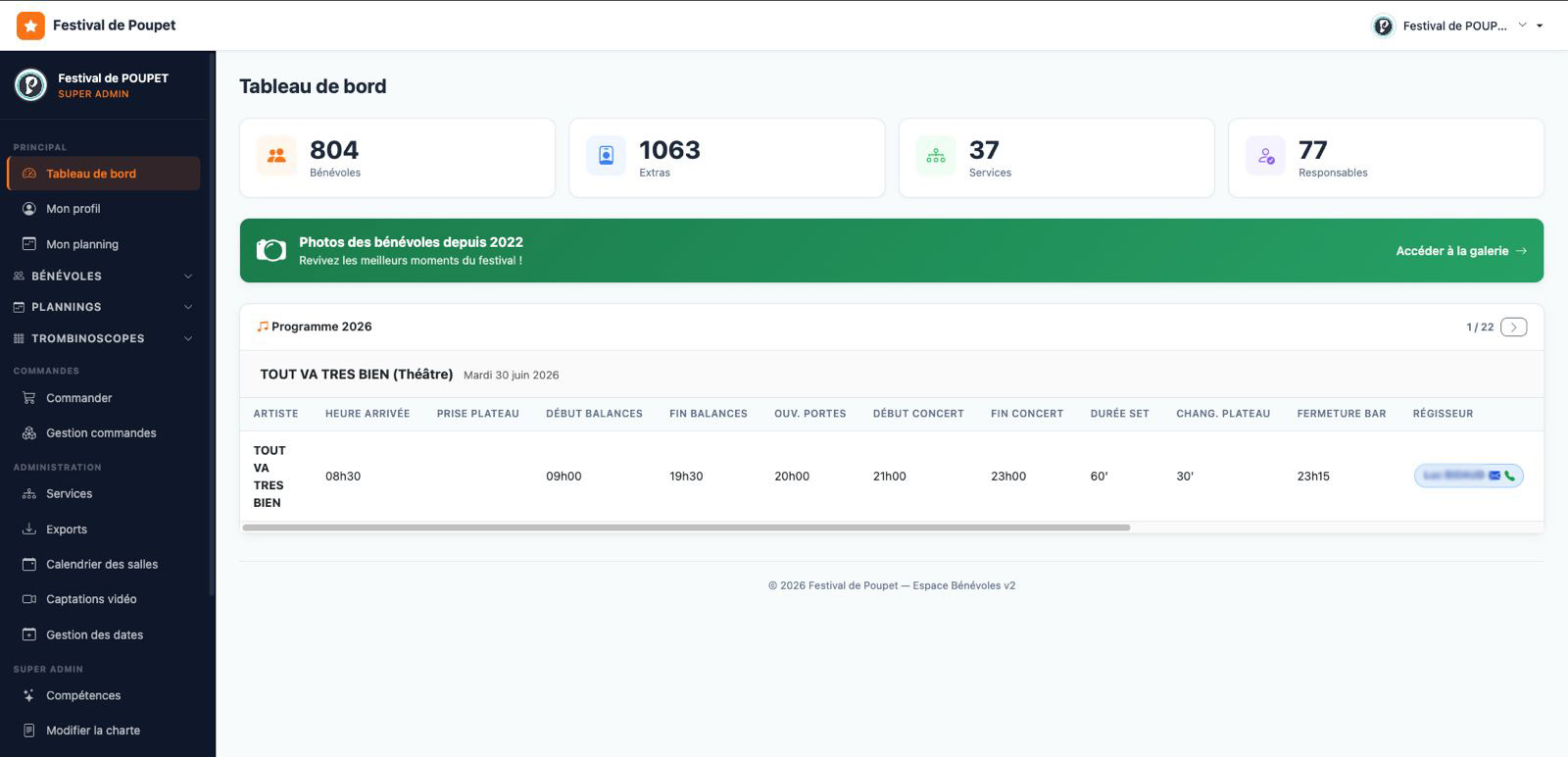Click the 23h15 fermeture bar cell
This screenshot has width=1568, height=757.
click(1313, 477)
